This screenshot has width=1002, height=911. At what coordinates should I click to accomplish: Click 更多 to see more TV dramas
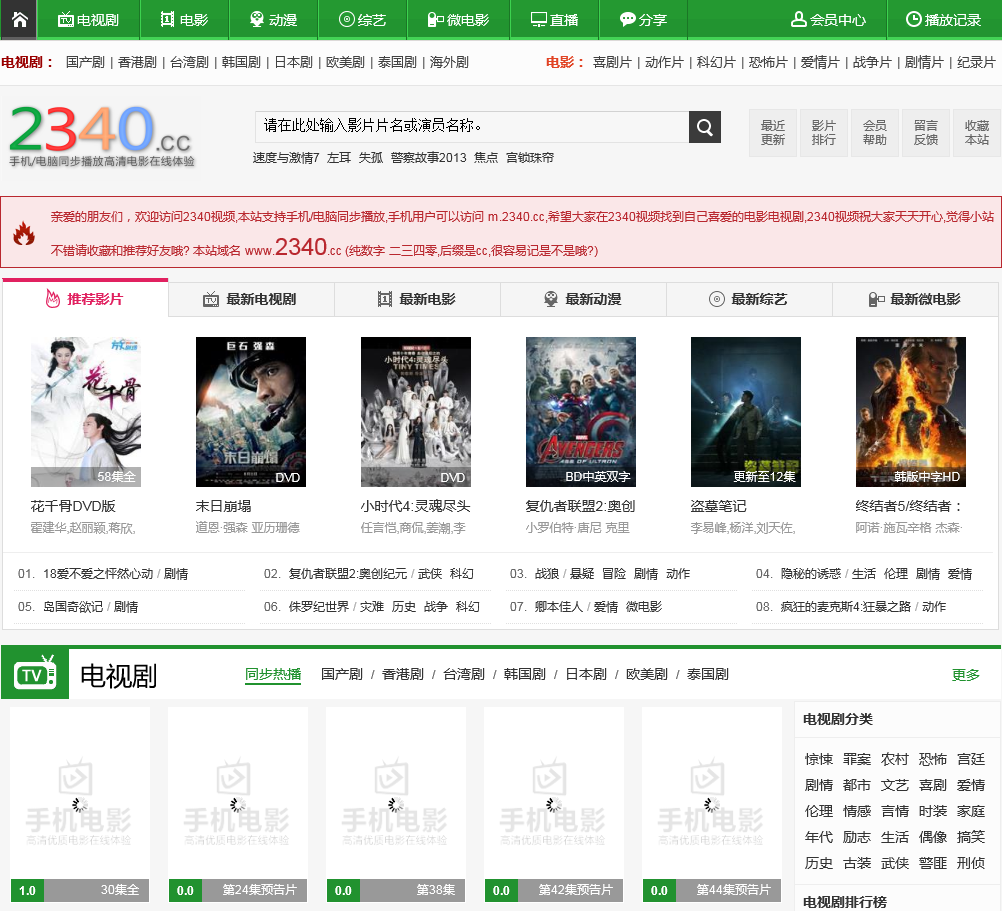[966, 675]
